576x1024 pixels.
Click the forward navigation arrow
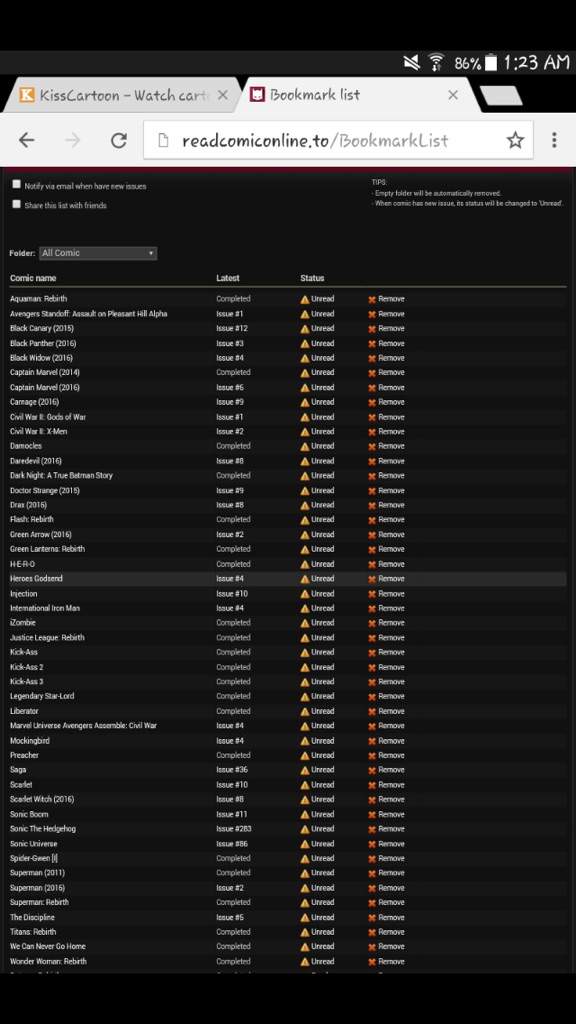point(72,140)
